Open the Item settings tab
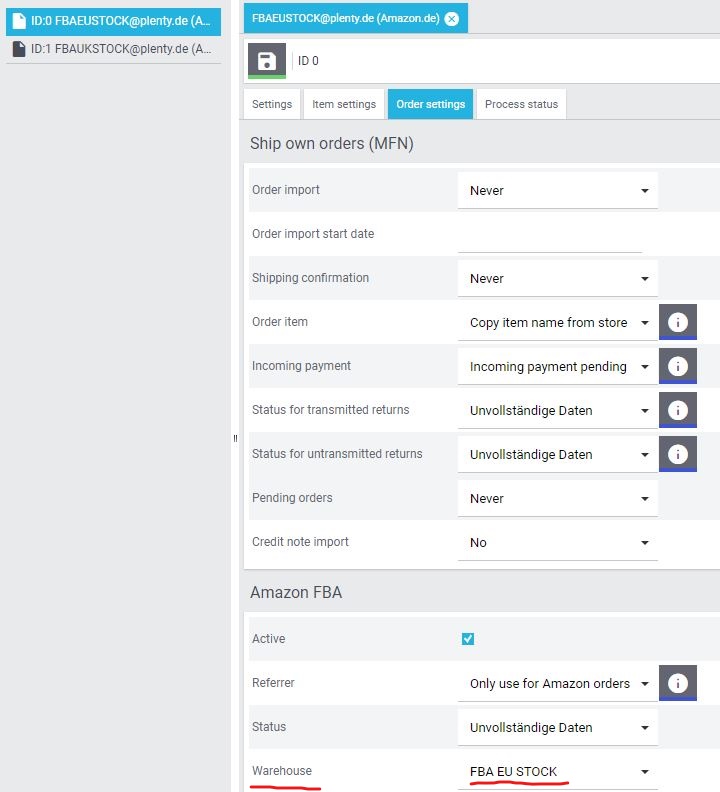 344,104
